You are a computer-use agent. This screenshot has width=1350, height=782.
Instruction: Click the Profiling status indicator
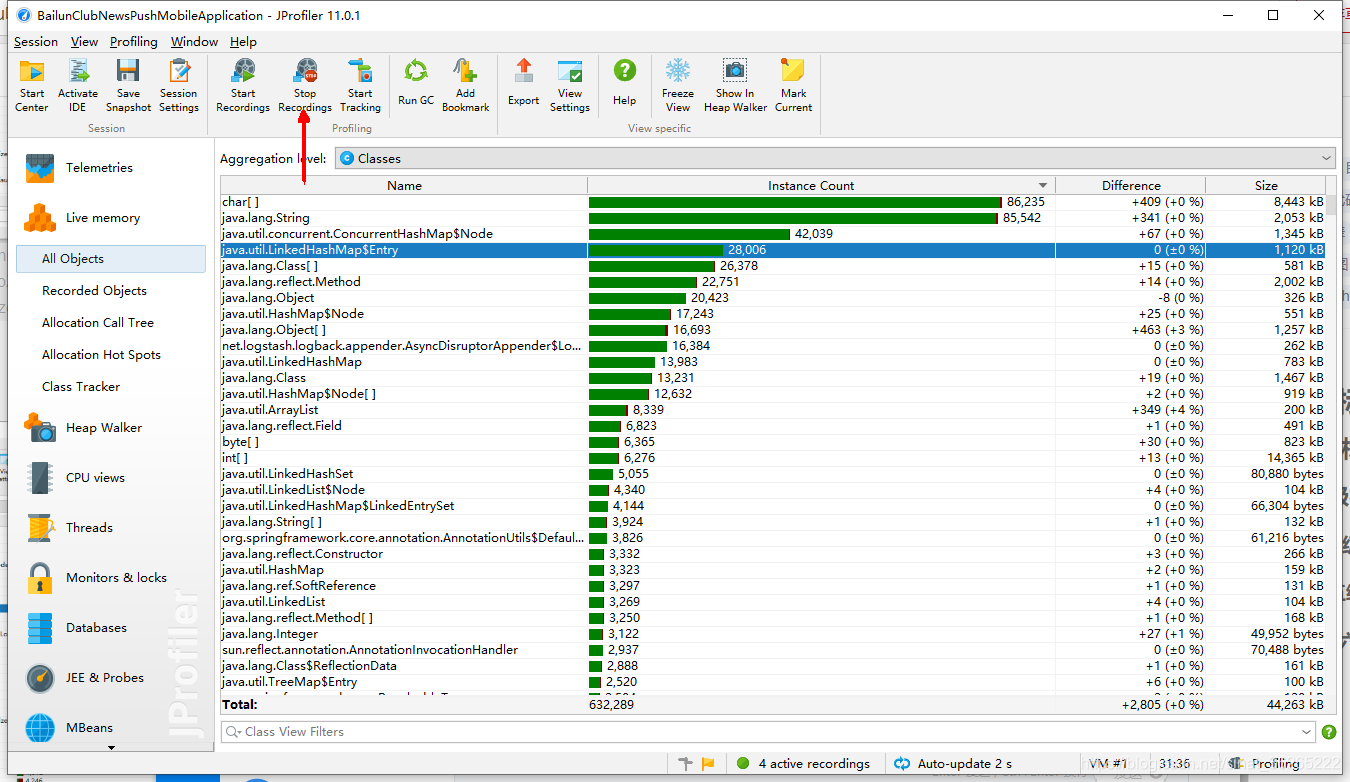1265,763
